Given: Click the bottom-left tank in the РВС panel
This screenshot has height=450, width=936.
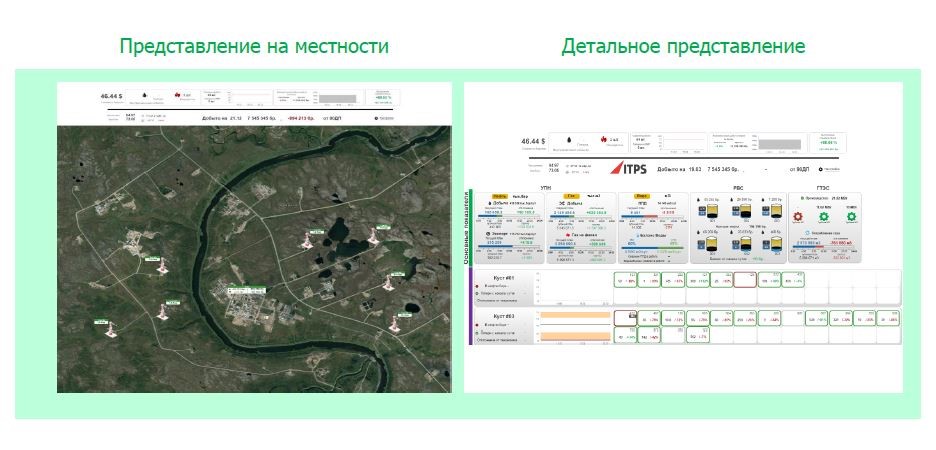Looking at the screenshot, I should pyautogui.click(x=712, y=243).
